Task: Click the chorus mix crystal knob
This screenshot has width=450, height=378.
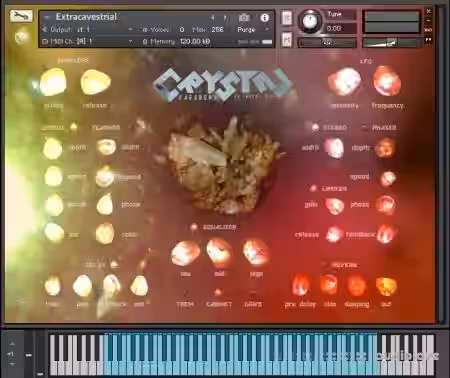Action: (x=54, y=232)
